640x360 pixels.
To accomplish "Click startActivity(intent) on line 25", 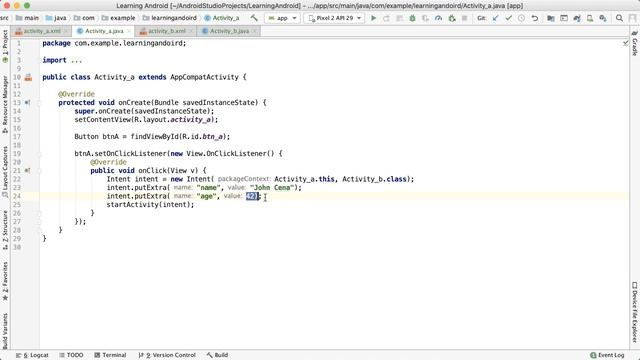I will click(x=151, y=204).
